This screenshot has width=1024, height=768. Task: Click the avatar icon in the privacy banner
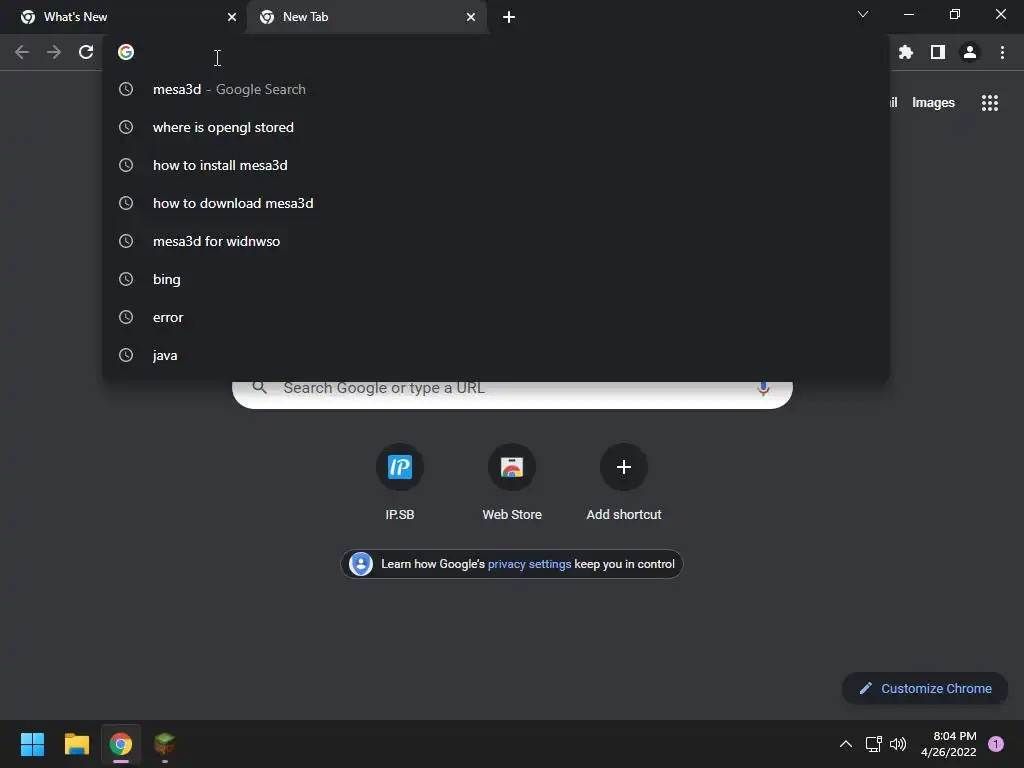click(x=360, y=564)
